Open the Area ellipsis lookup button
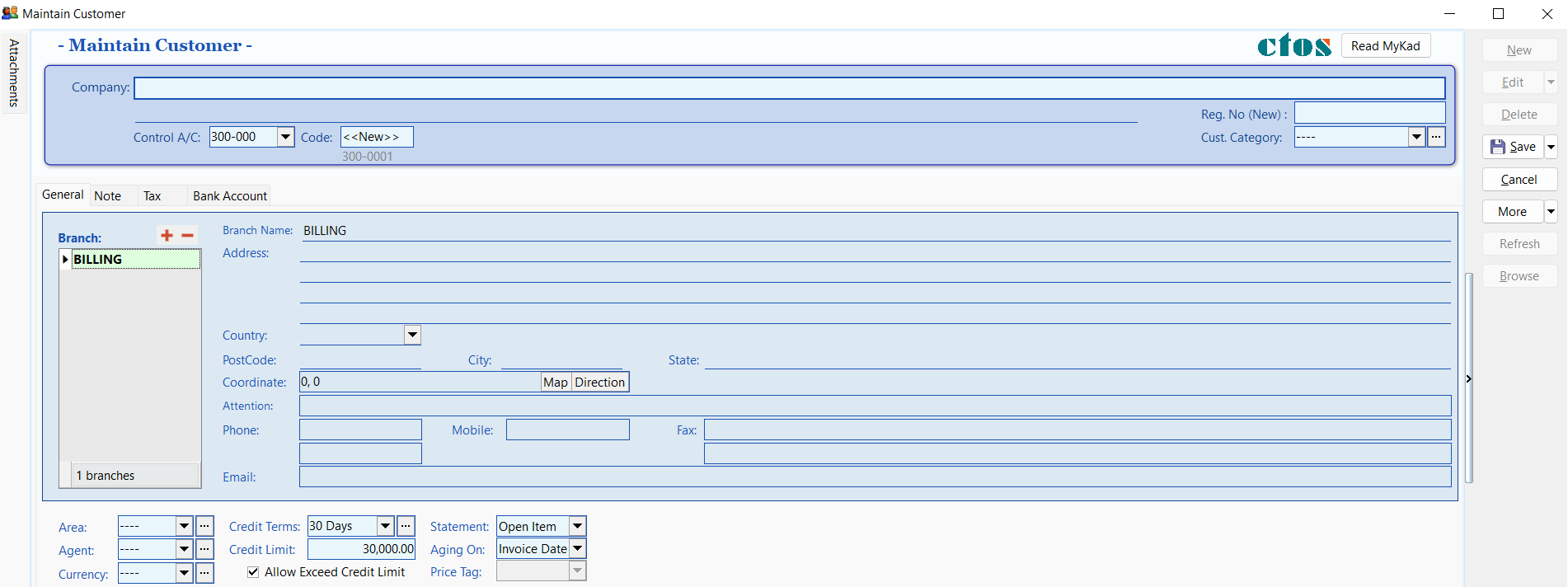The width and height of the screenshot is (1568, 587). click(x=205, y=526)
